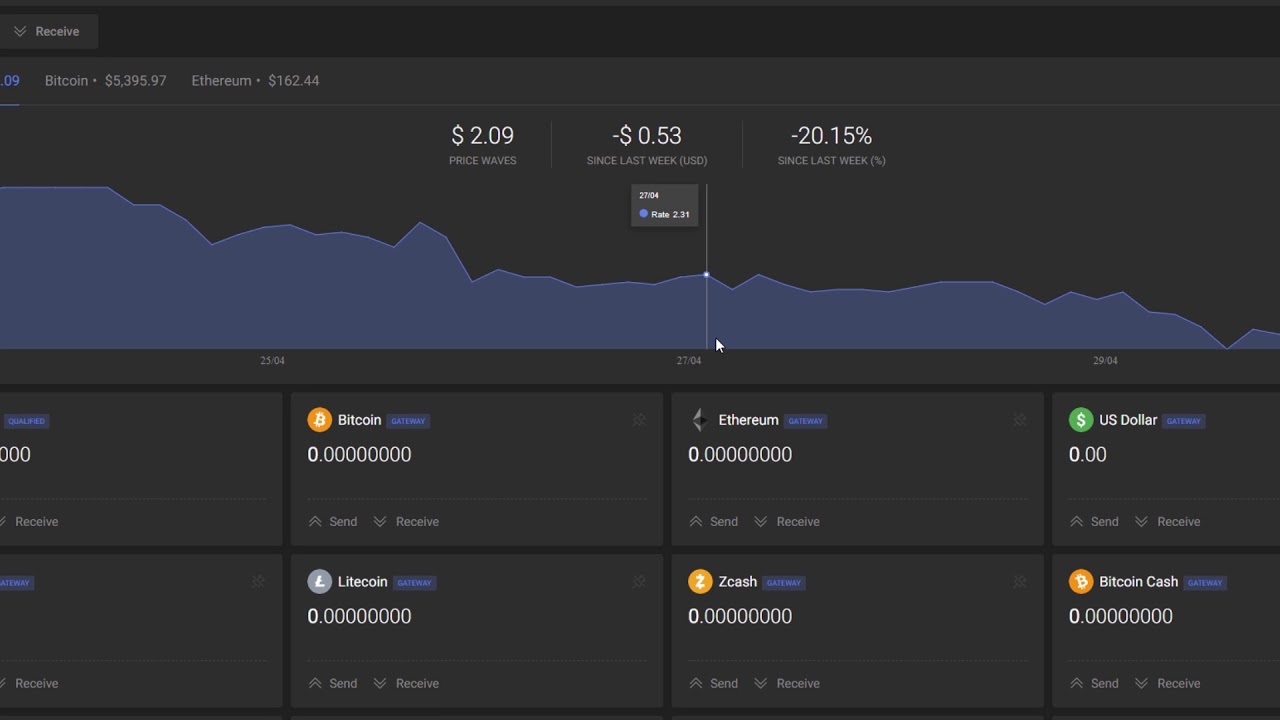Click the top Receive button above chart tabs
Image resolution: width=1280 pixels, height=720 pixels.
click(47, 32)
